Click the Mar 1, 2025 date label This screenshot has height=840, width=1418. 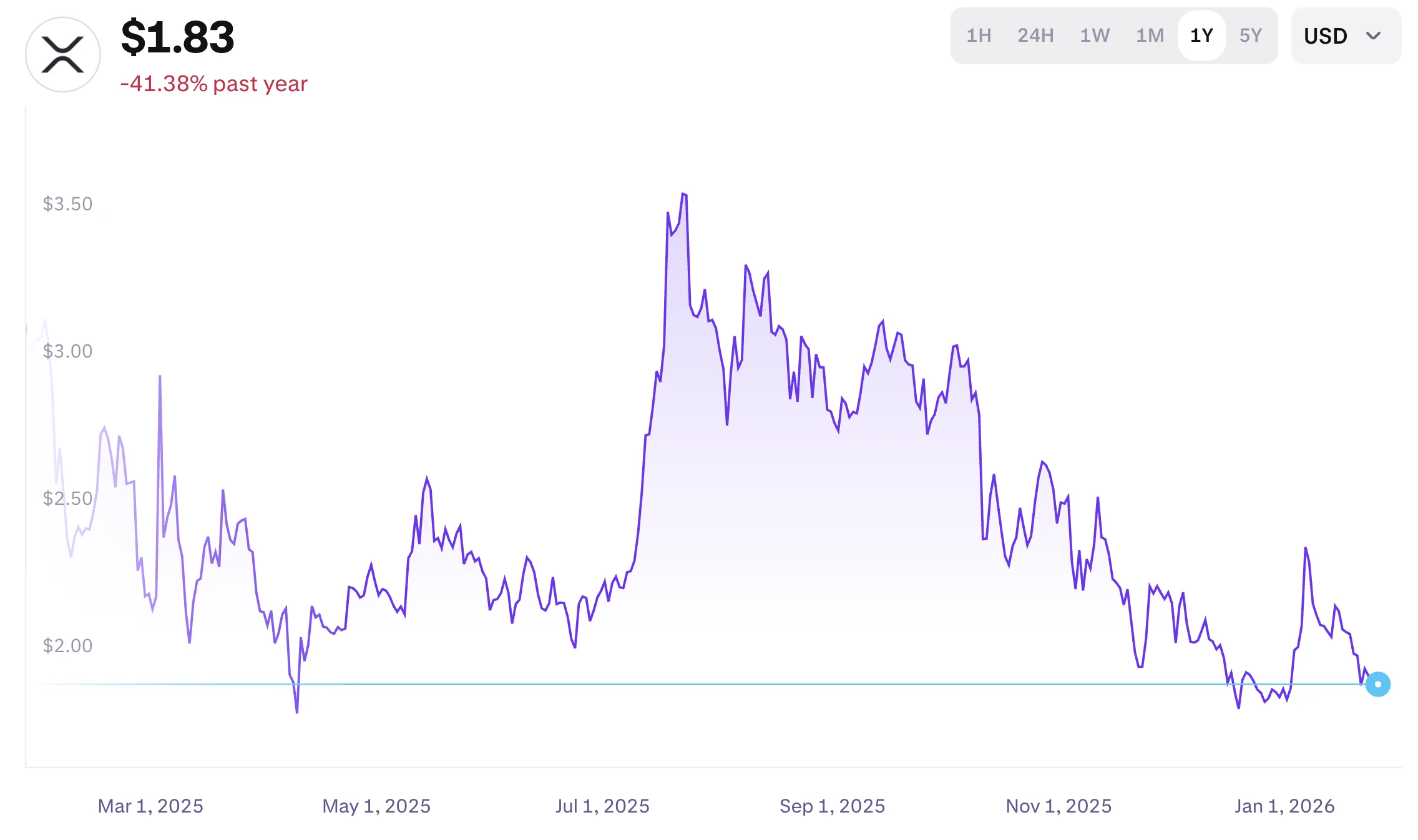[x=152, y=806]
